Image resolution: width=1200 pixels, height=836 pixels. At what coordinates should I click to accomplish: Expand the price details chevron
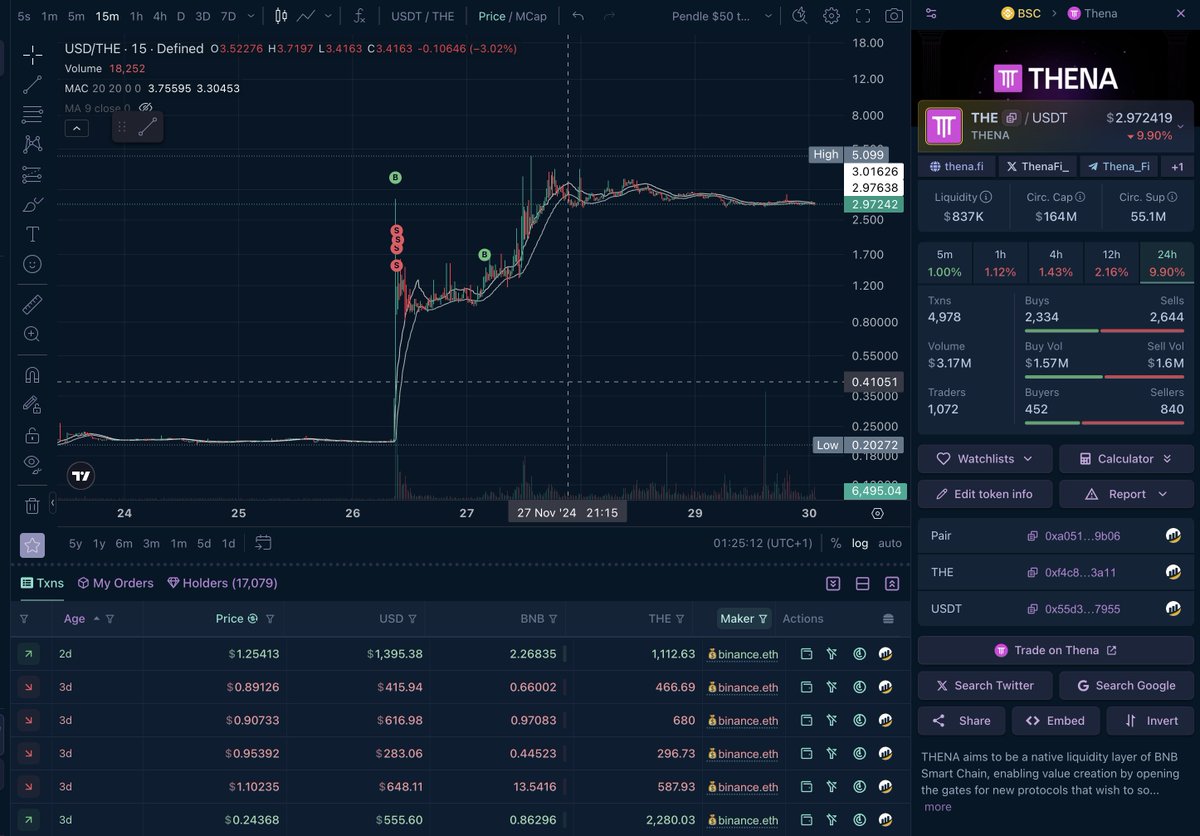[x=1181, y=126]
